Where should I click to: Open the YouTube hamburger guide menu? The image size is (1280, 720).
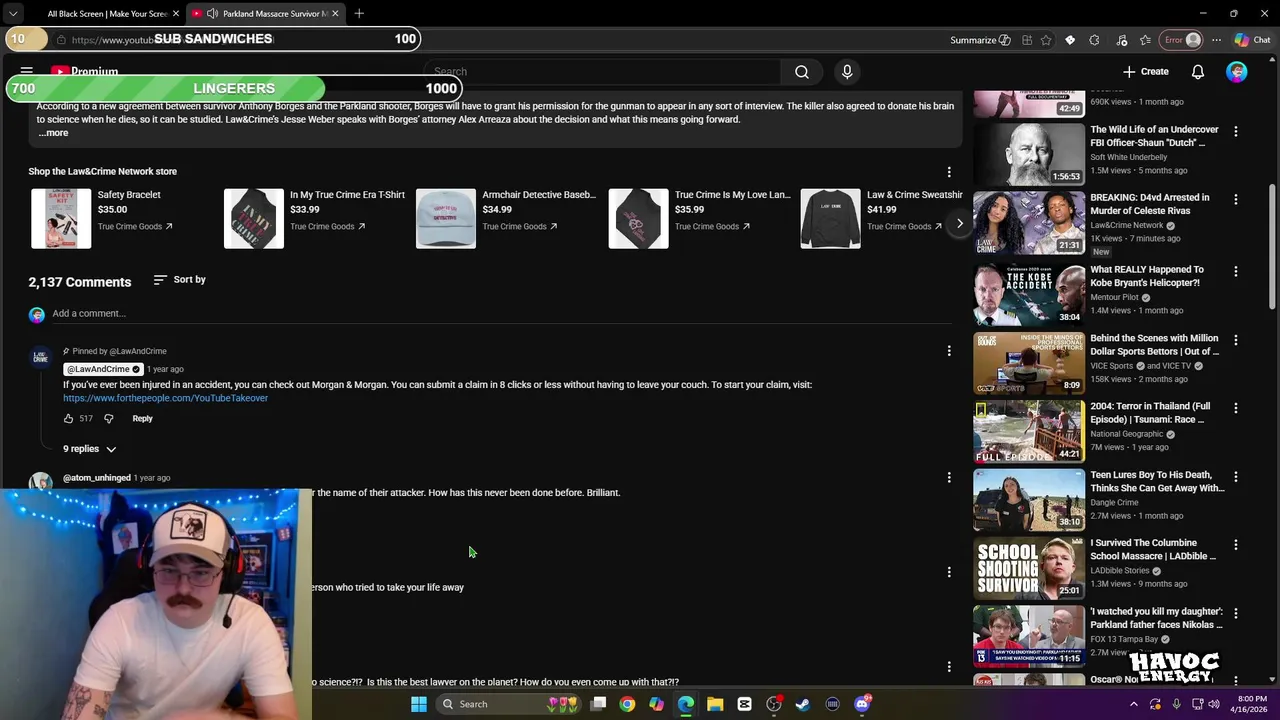pyautogui.click(x=27, y=72)
